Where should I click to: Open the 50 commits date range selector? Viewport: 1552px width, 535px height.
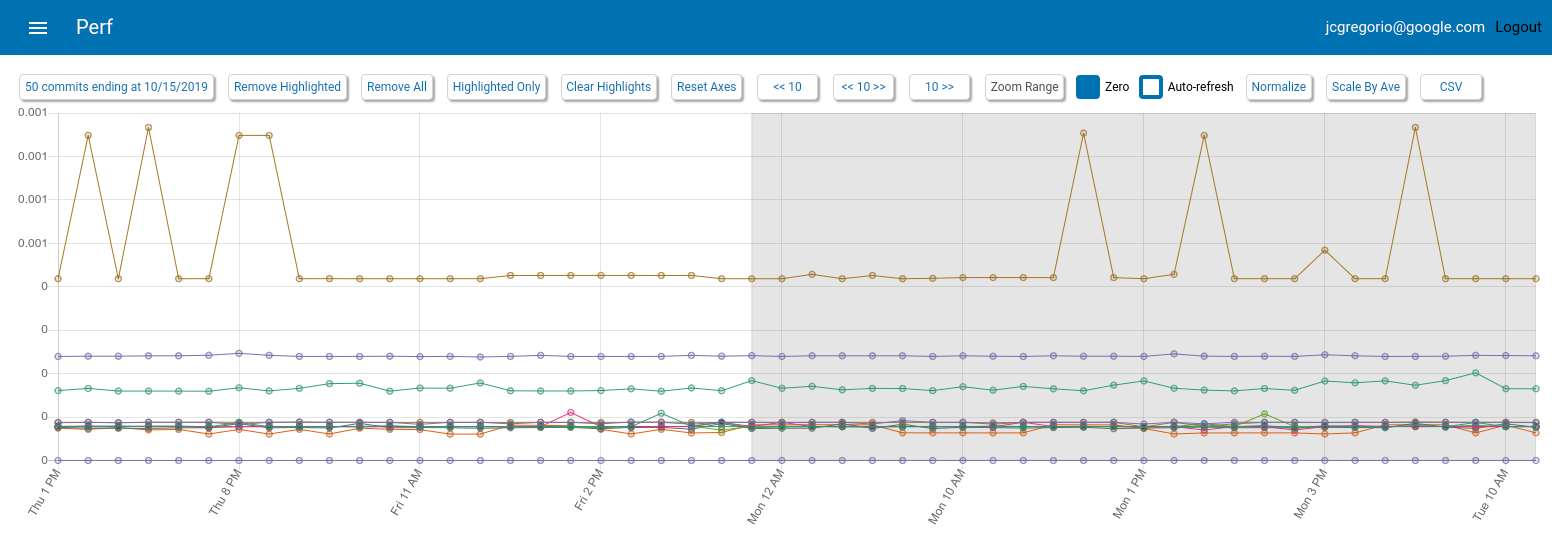tap(117, 87)
